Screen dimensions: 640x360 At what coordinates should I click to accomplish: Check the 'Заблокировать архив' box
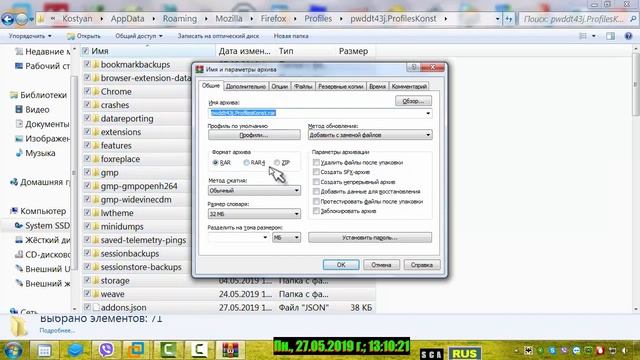click(x=316, y=211)
